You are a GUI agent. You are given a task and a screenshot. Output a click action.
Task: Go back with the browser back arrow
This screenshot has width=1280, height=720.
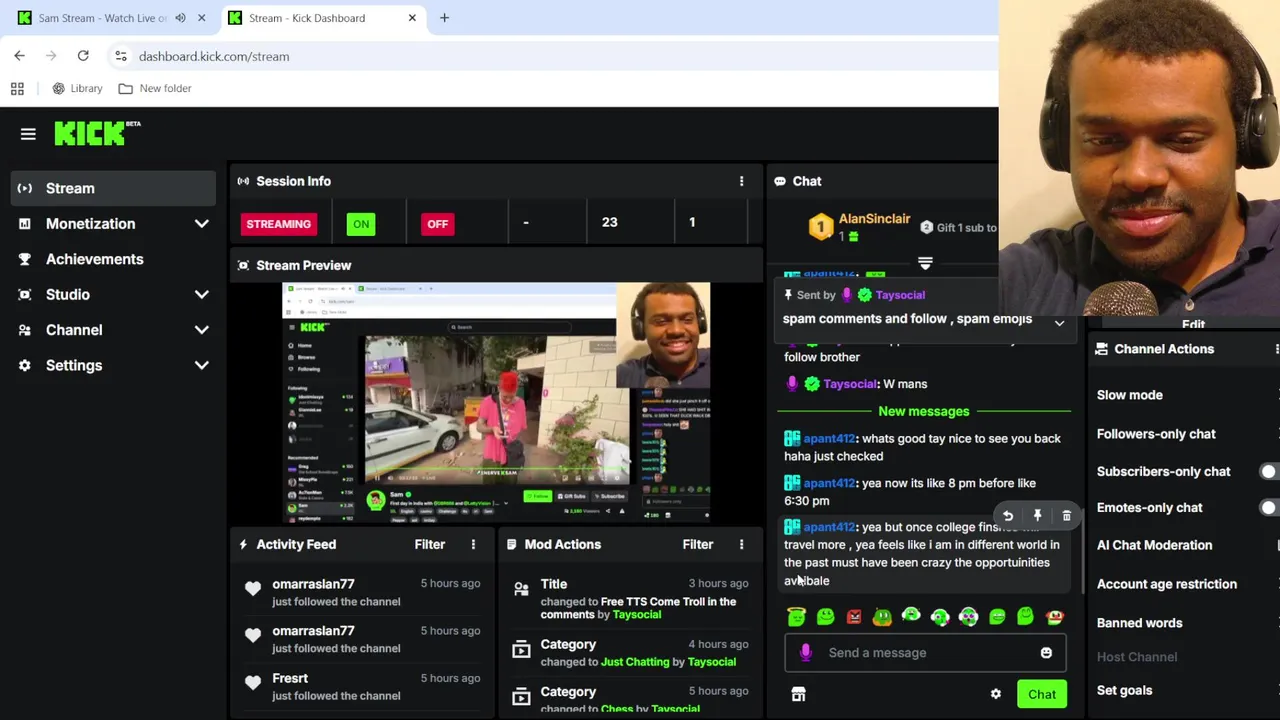click(x=19, y=56)
